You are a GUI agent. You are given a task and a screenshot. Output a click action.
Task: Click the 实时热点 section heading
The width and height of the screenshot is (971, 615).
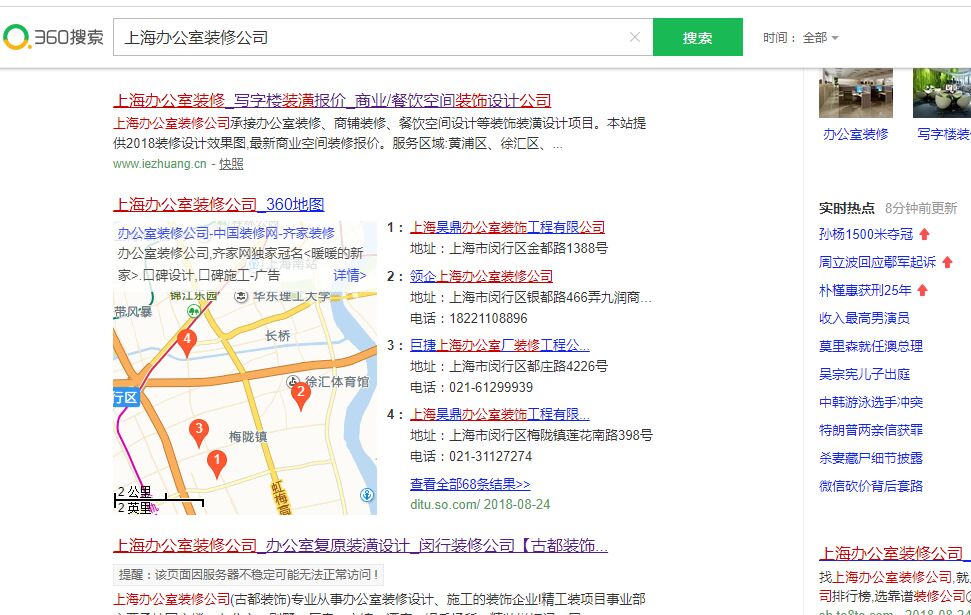point(847,208)
